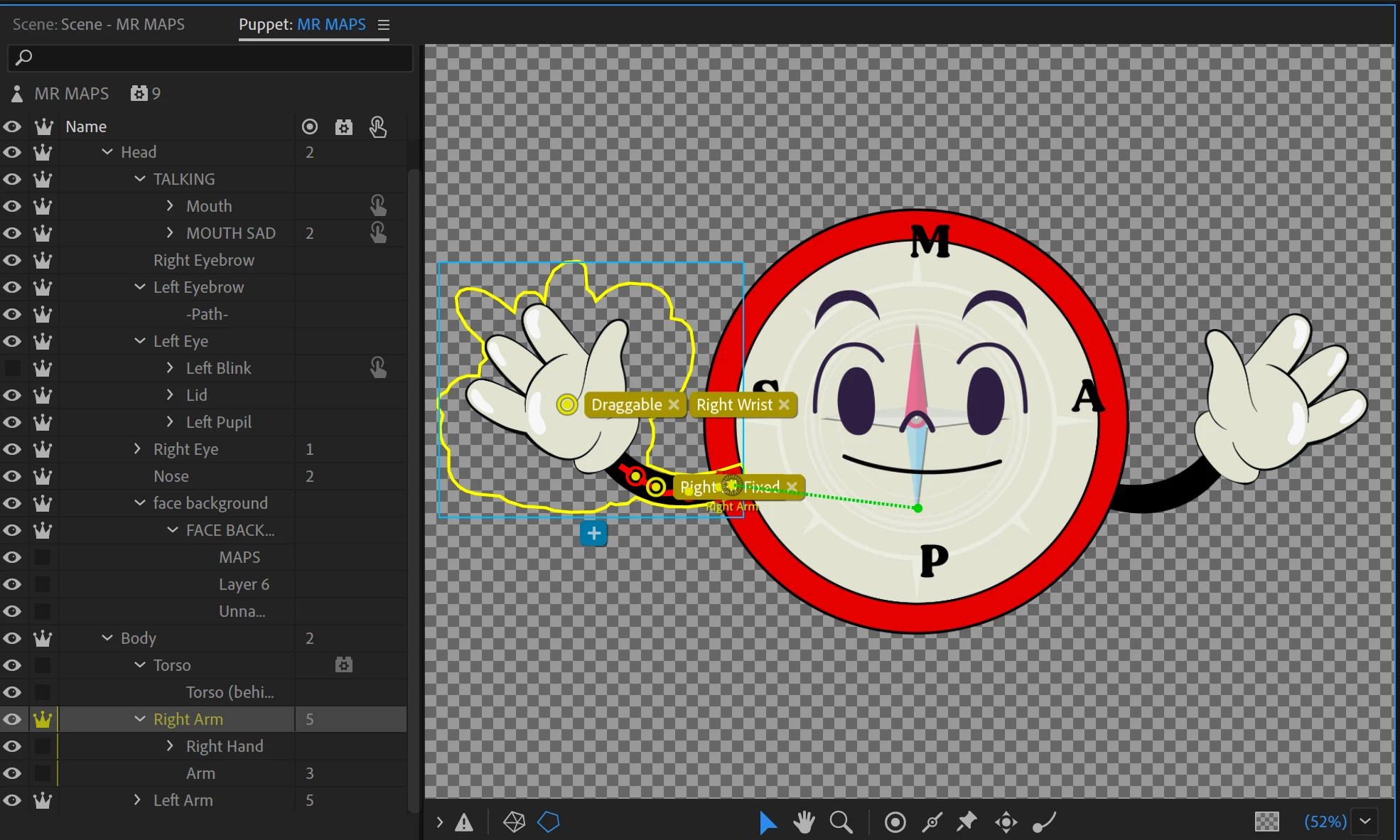
Task: Expand the Left Arm group
Action: [x=138, y=800]
